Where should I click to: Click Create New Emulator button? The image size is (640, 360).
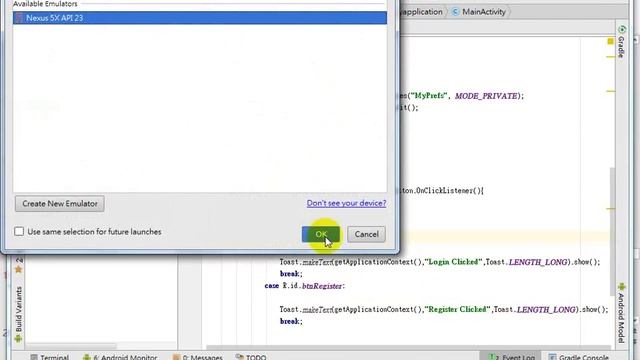point(60,203)
